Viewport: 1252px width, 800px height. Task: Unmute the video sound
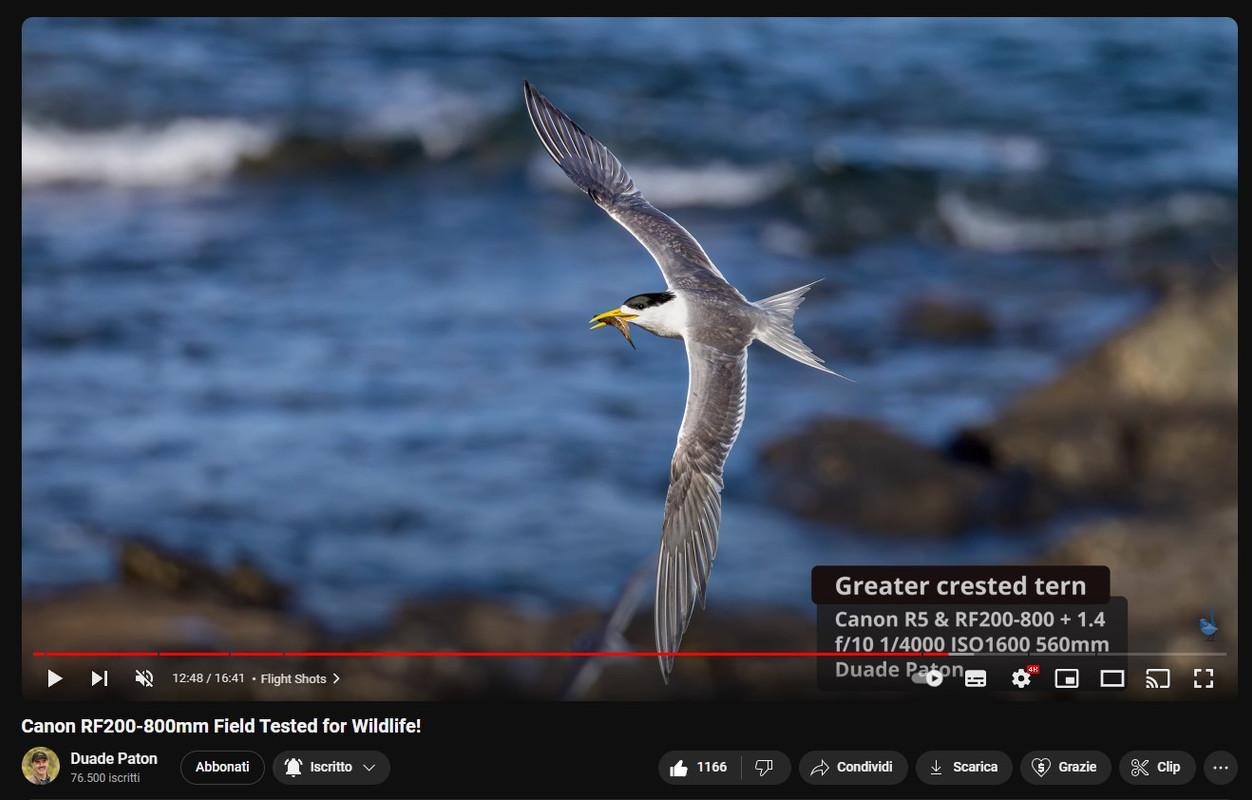(144, 678)
